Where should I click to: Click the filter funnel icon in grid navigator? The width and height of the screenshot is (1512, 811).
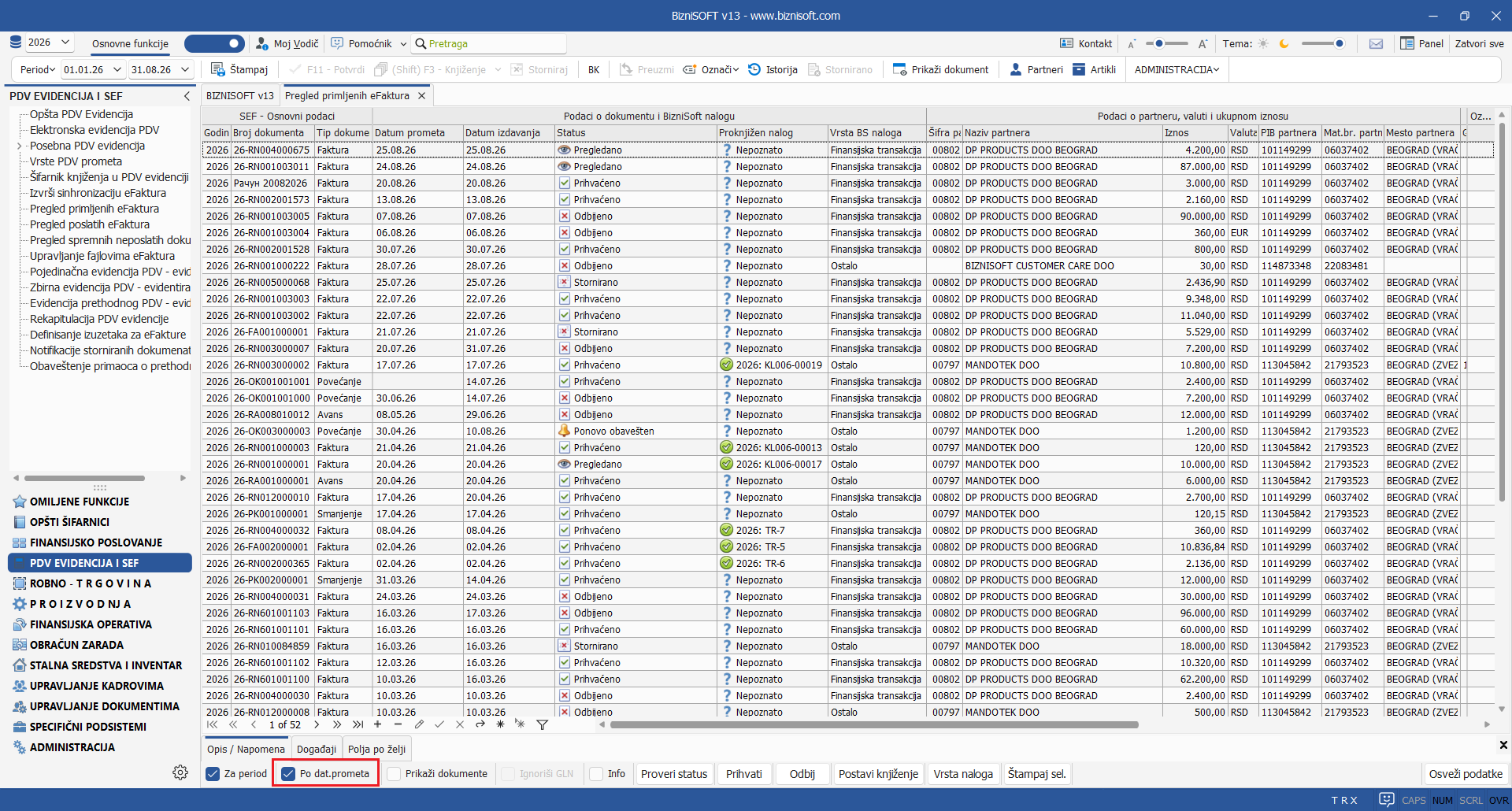point(542,724)
